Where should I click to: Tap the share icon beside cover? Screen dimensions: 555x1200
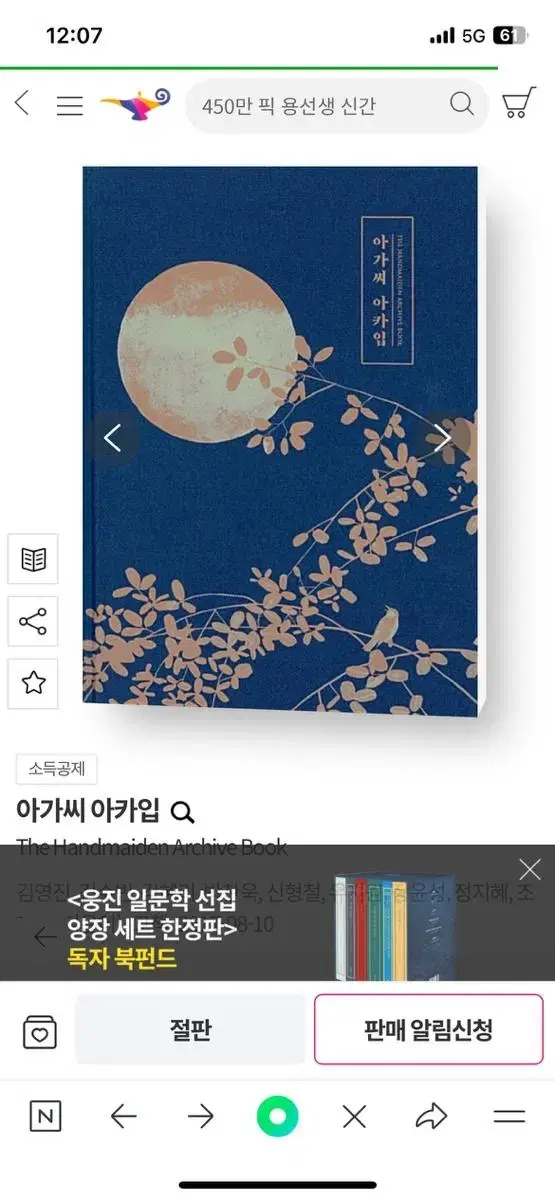[33, 621]
